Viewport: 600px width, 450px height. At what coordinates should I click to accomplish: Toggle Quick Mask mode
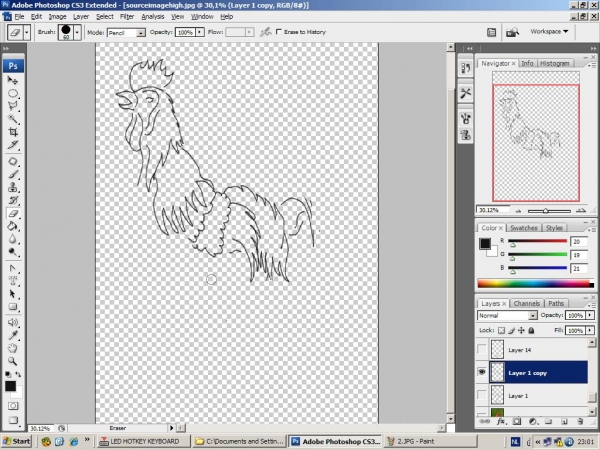tap(13, 406)
